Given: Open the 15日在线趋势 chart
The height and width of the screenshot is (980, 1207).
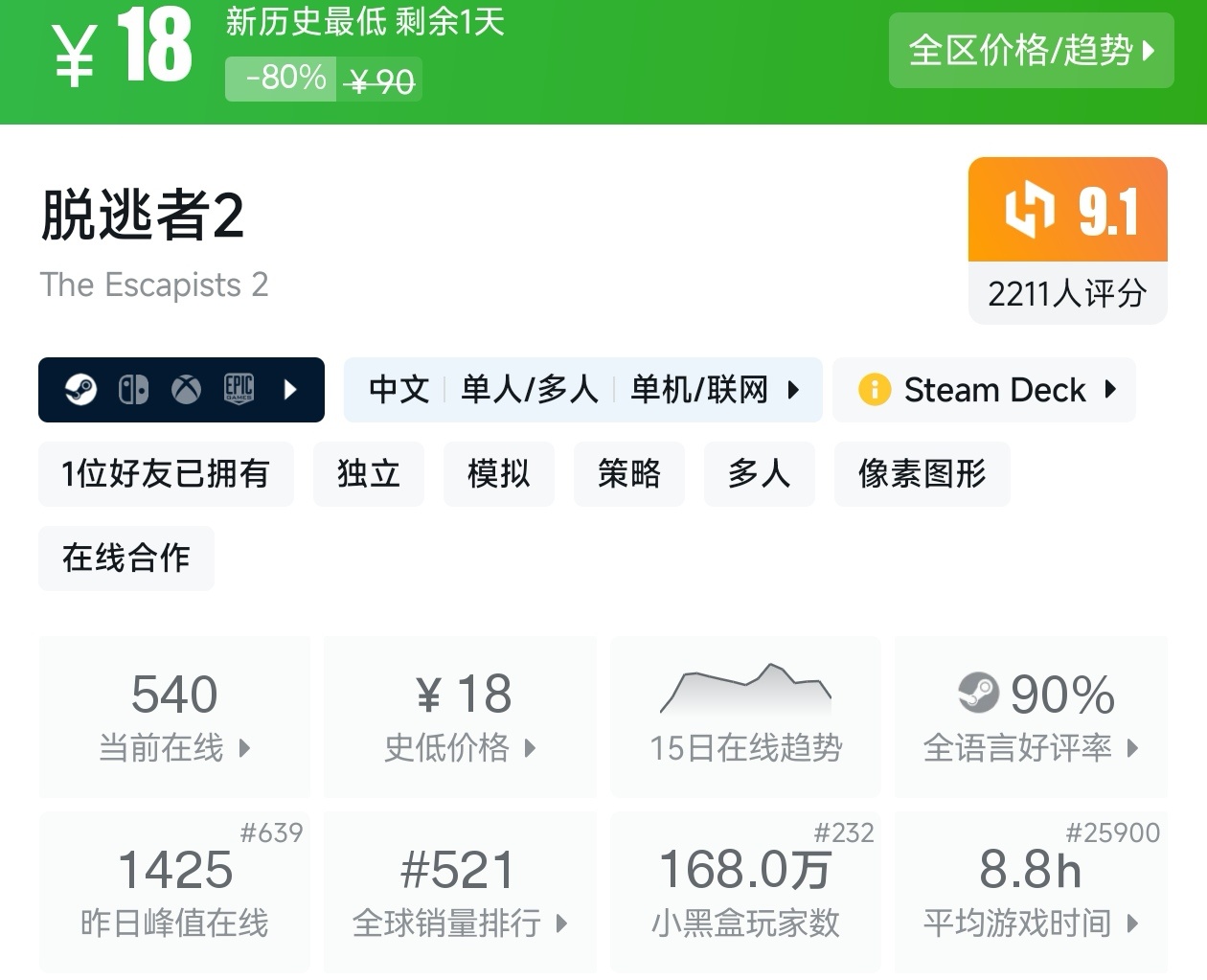Looking at the screenshot, I should pos(745,717).
